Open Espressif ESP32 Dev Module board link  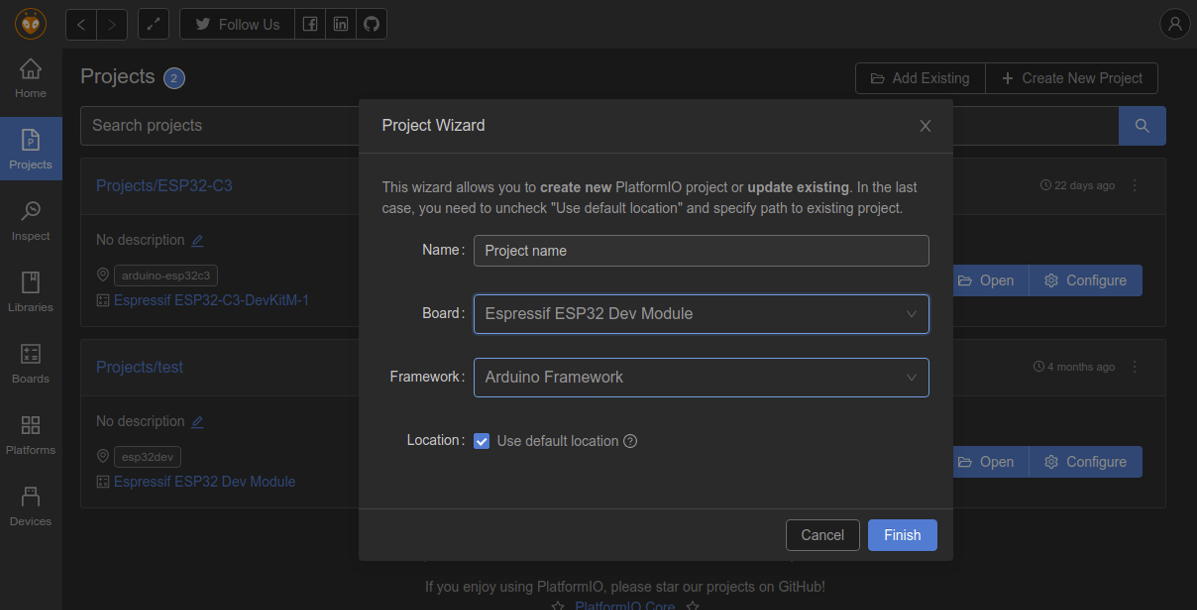[x=205, y=482]
